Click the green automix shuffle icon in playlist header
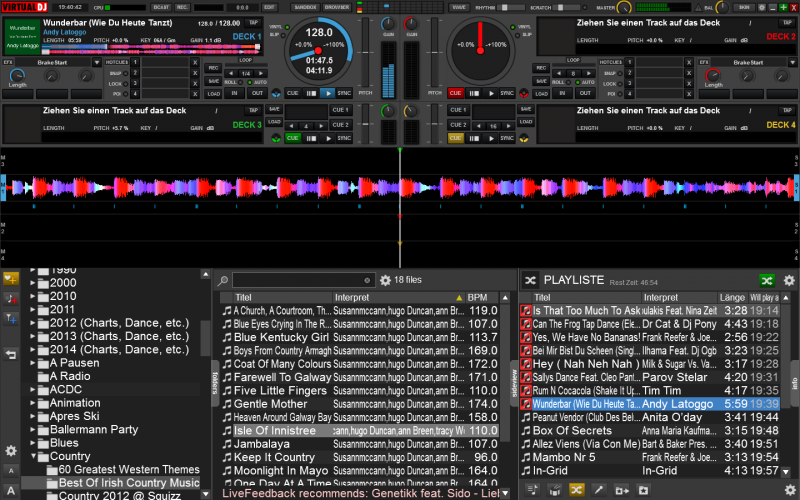The image size is (800, 500). pyautogui.click(x=767, y=280)
